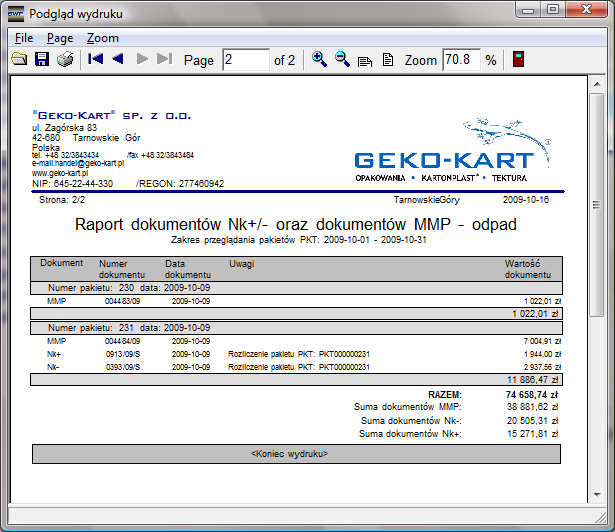Save the report using floppy icon
This screenshot has width=615, height=532.
(42, 60)
